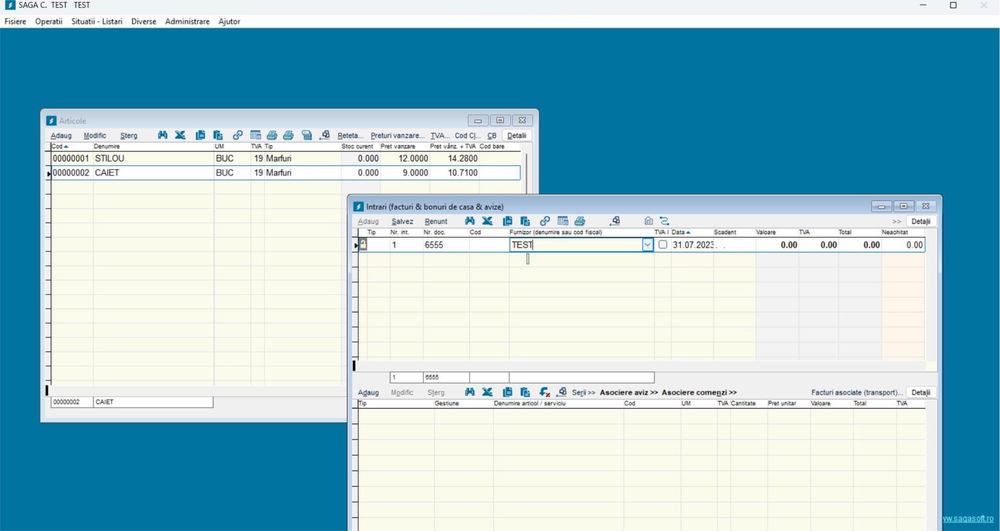Expand hidden toolbar items via >> in Intrari
The height and width of the screenshot is (531, 1000).
click(x=897, y=221)
